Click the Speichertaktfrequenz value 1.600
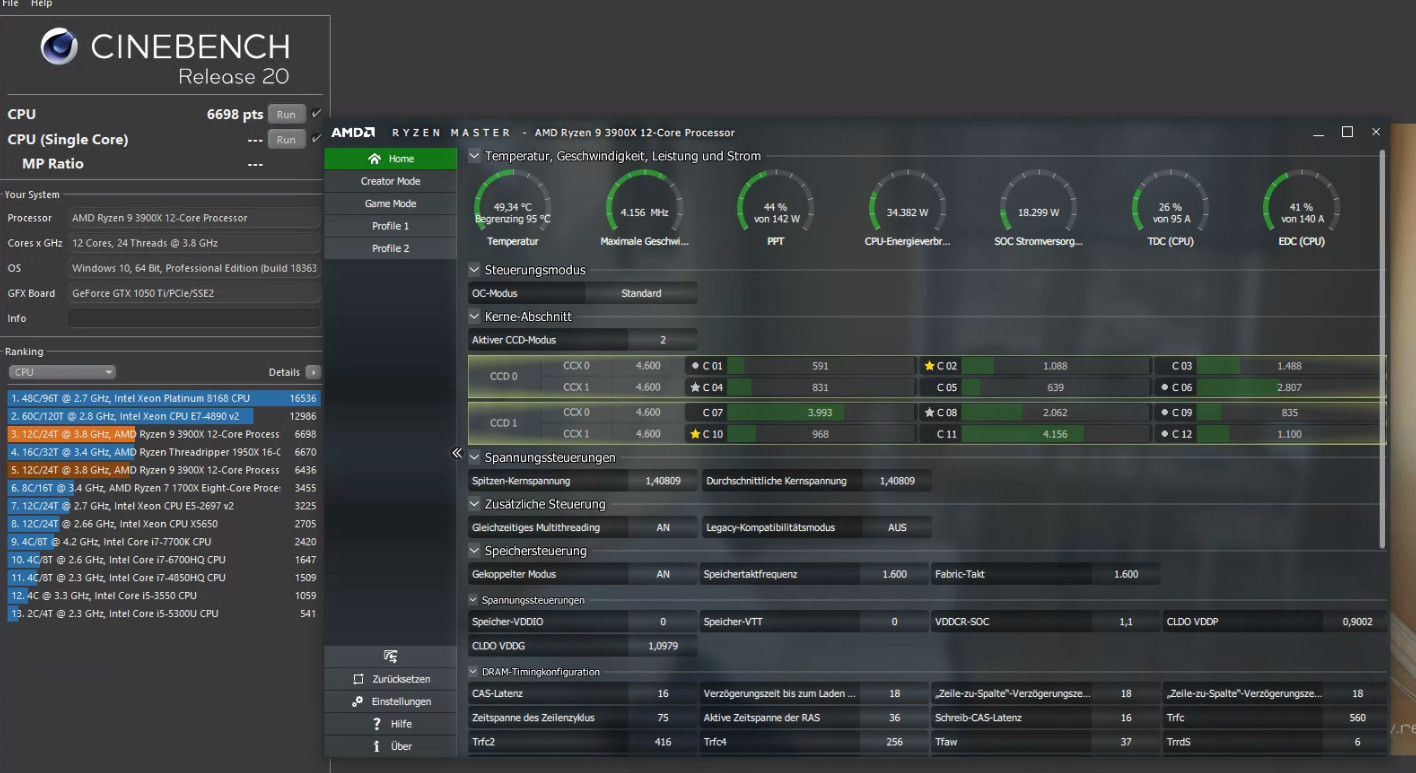Viewport: 1416px width, 773px height. [x=894, y=574]
